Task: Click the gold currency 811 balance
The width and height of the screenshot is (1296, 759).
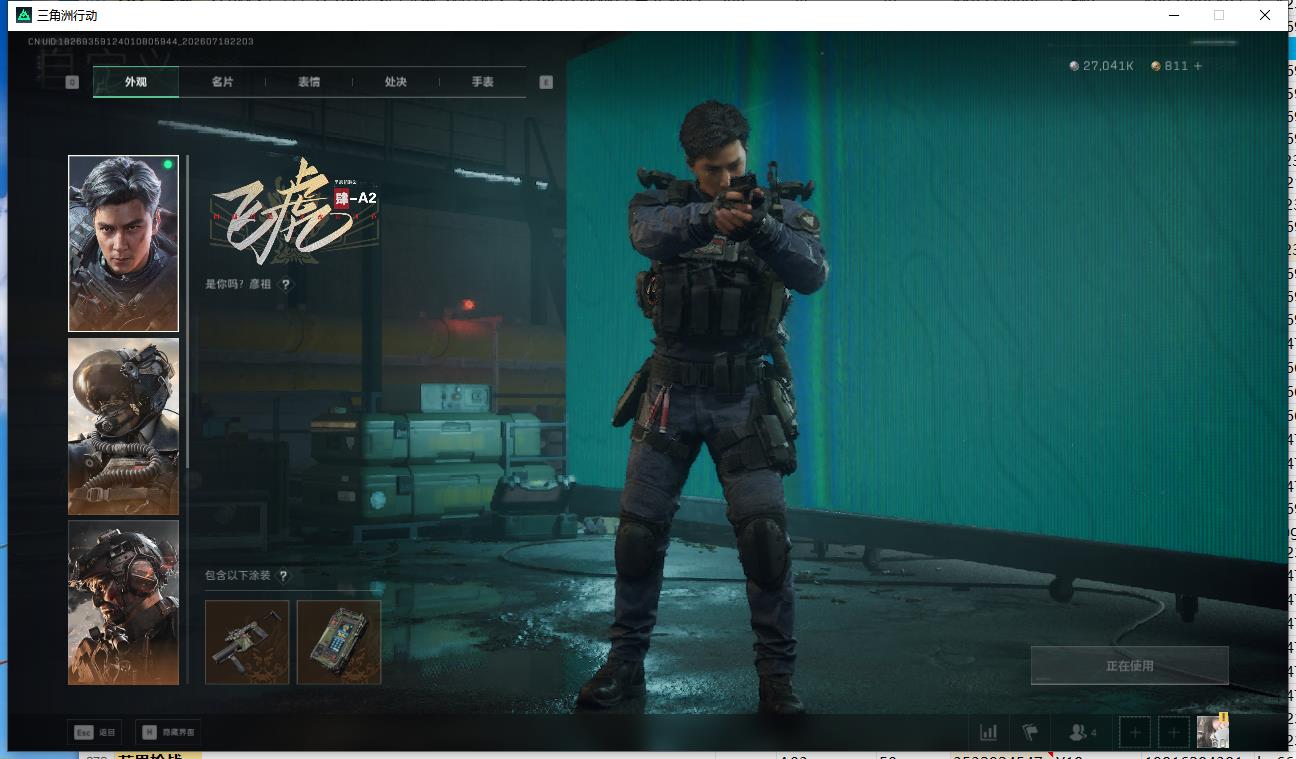Action: coord(1170,66)
